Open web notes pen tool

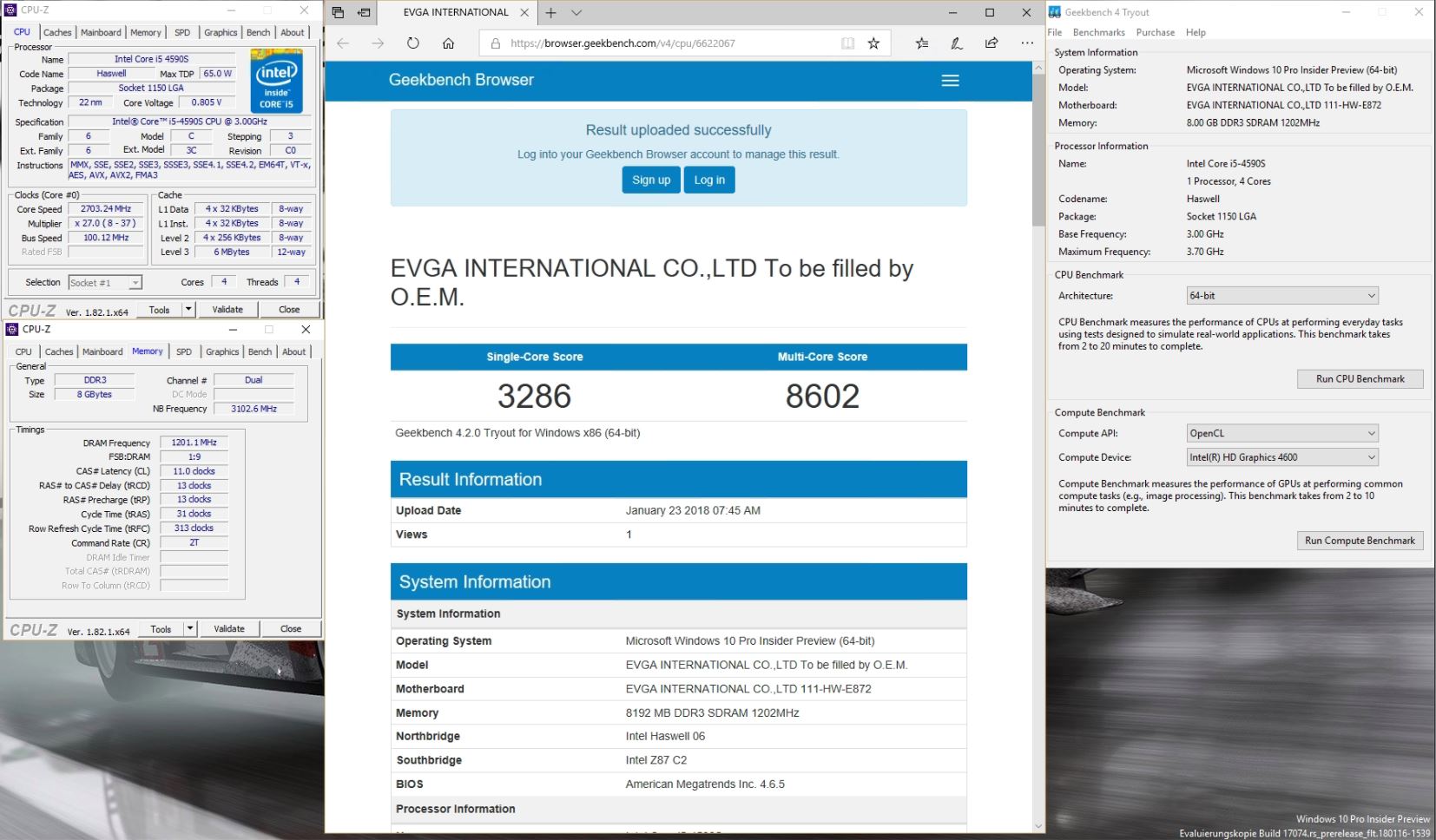(957, 43)
